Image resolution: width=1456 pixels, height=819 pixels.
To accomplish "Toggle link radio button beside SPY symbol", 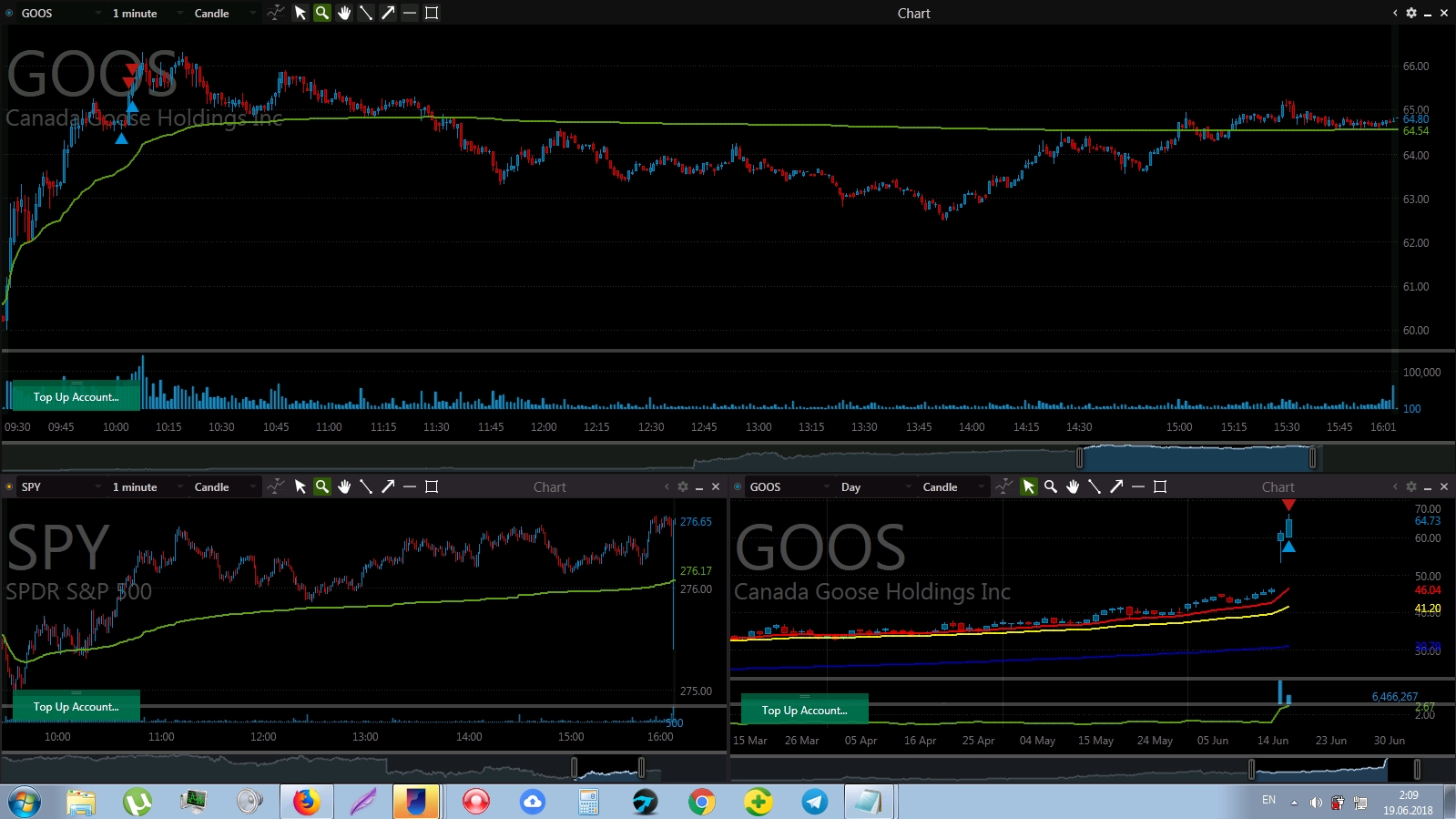I will point(9,486).
